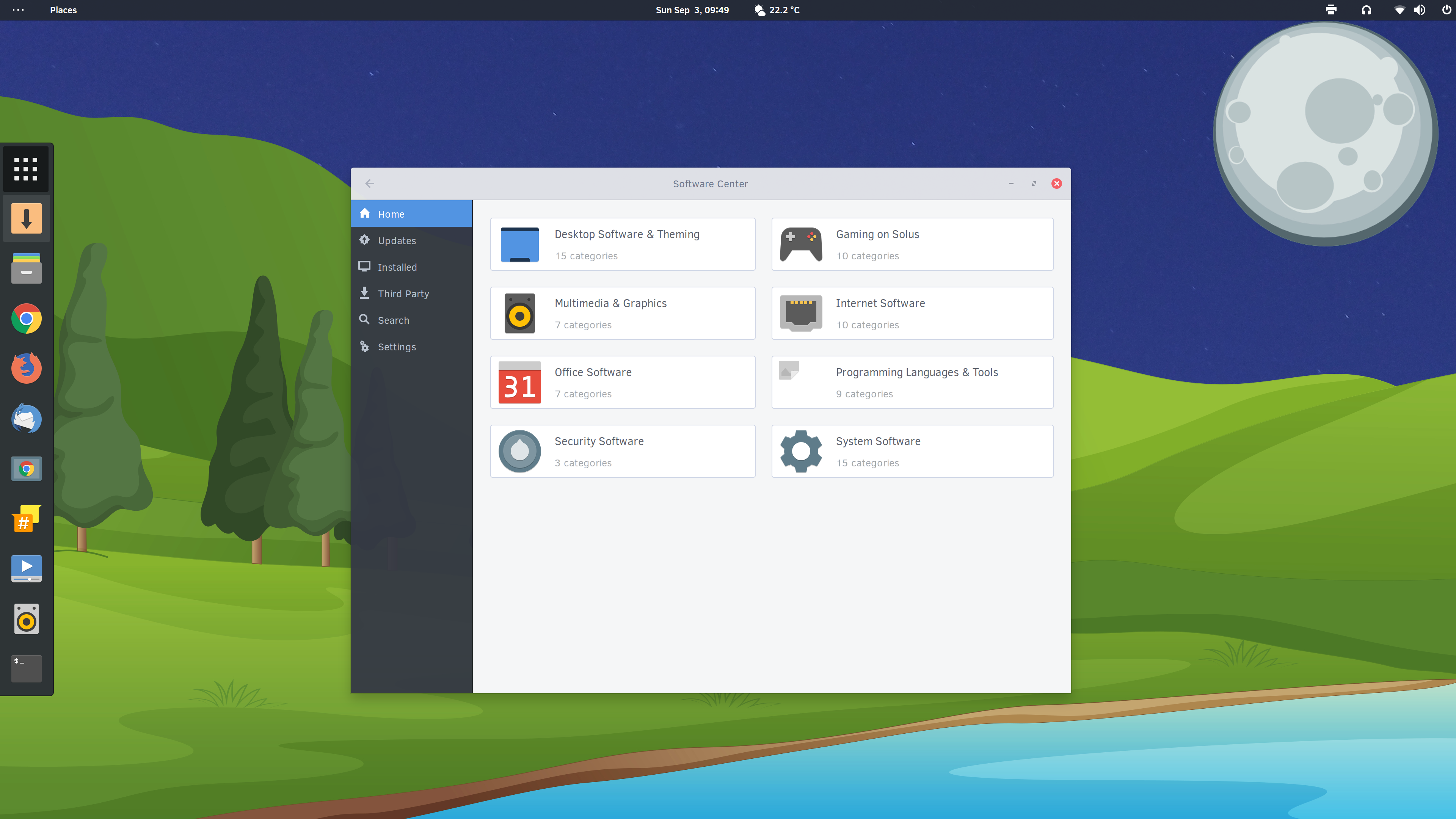Viewport: 1456px width, 819px height.
Task: Open Thunderbird mail client
Action: pyautogui.click(x=26, y=418)
